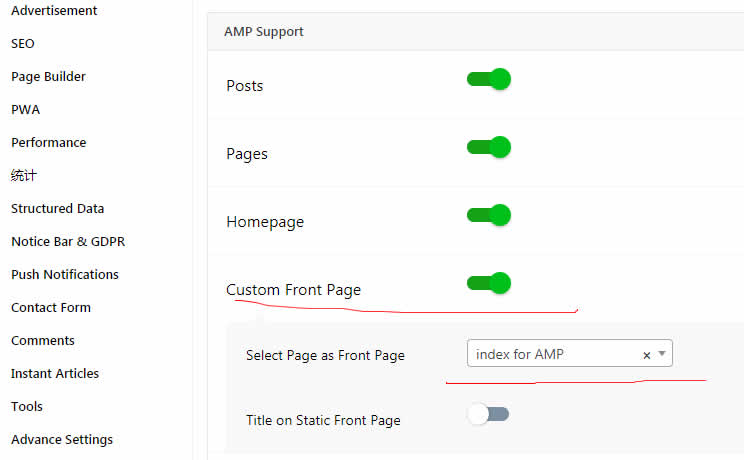Disable AMP support for Posts
Image resolution: width=744 pixels, height=460 pixels.
point(489,79)
